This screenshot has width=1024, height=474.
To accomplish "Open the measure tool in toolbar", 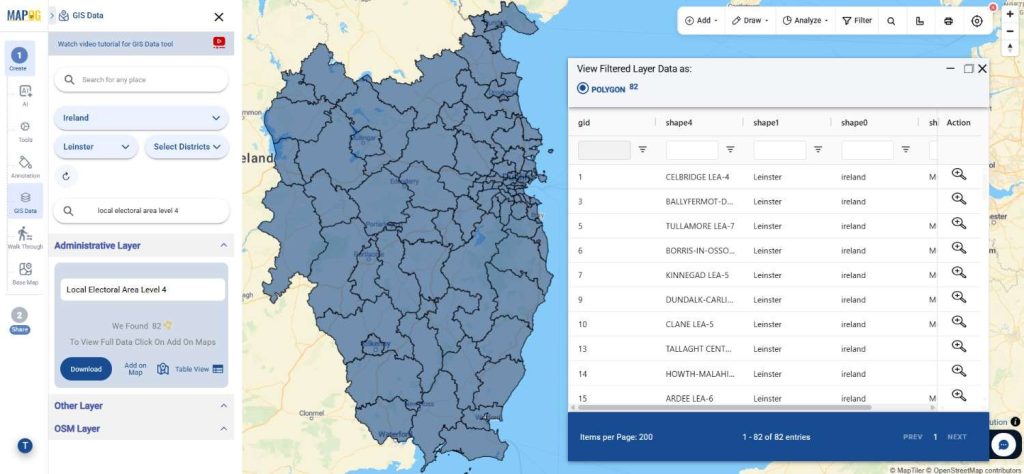I will pos(920,21).
